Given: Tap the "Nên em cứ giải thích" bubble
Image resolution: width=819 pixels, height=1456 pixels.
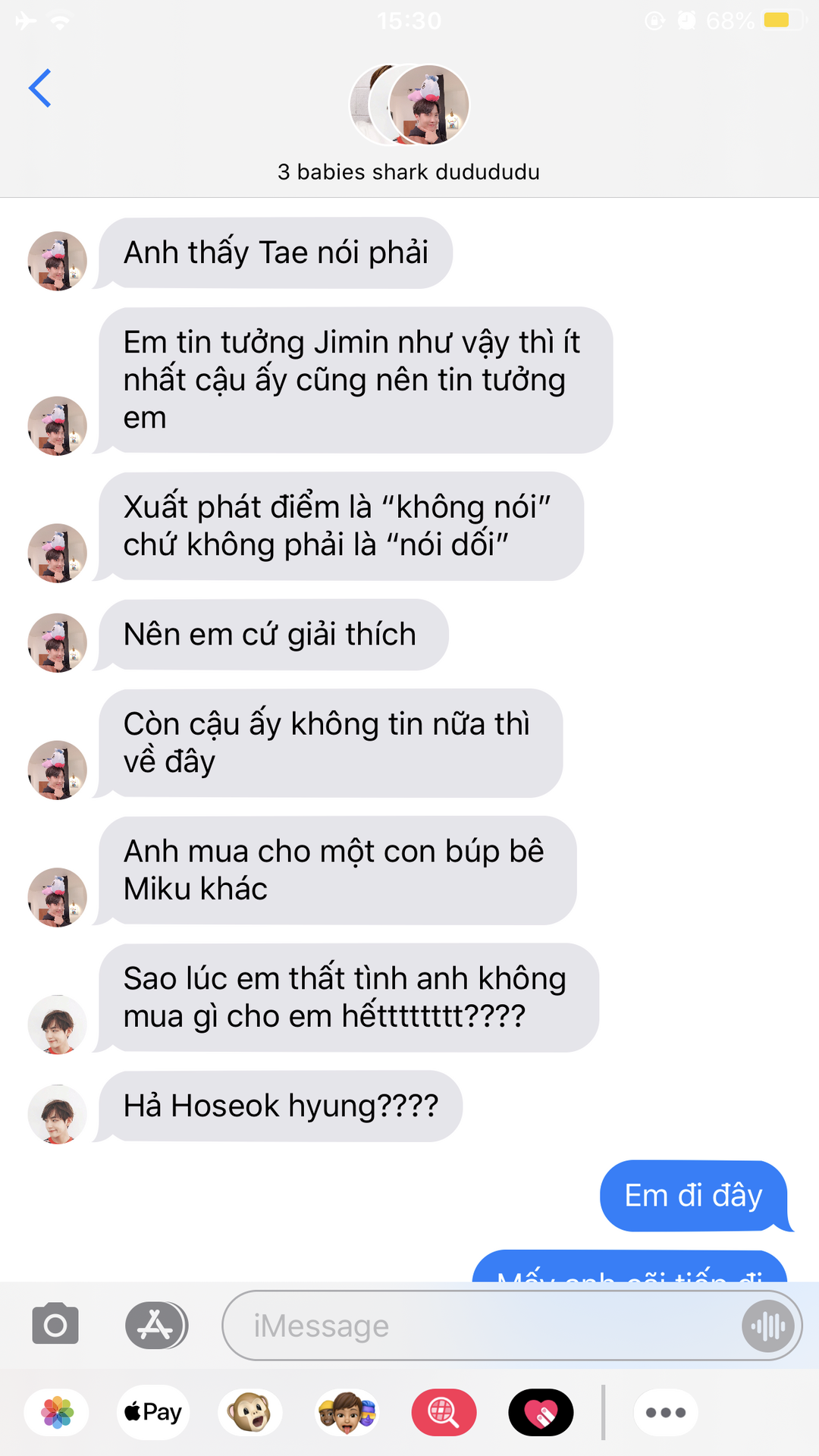Looking at the screenshot, I should pyautogui.click(x=273, y=635).
